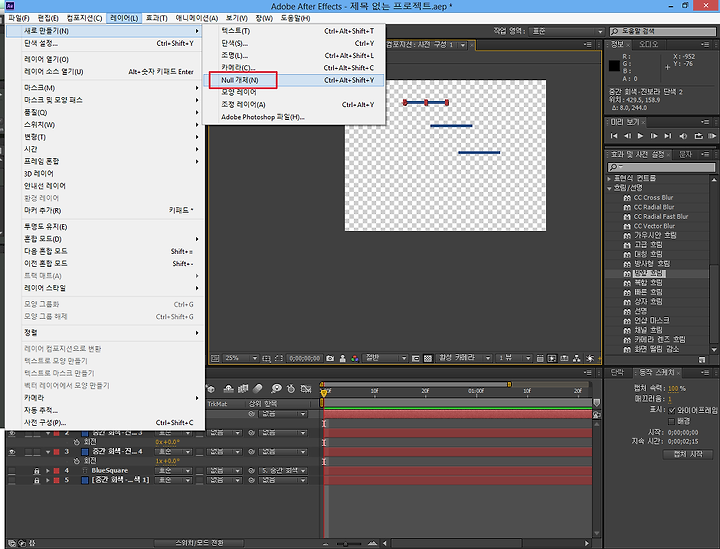This screenshot has height=549, width=720.
Task: Click the CC Cross Blur effect icon
Action: click(627, 198)
